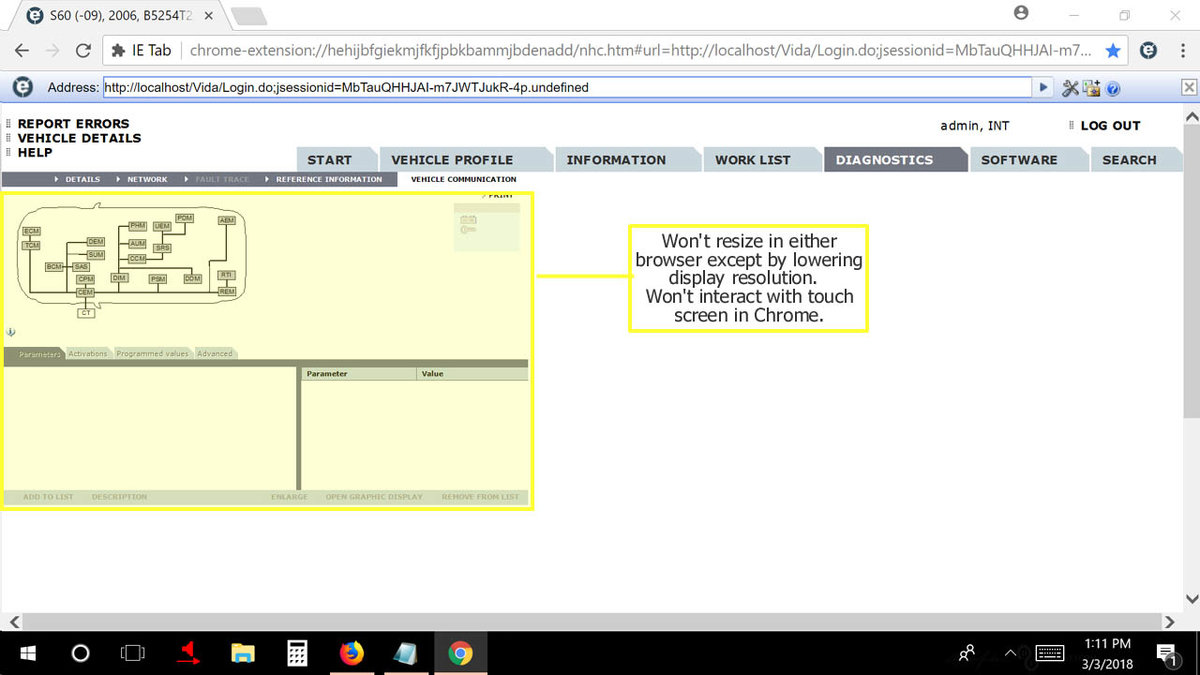
Task: Open the Software tab
Action: coord(1018,160)
